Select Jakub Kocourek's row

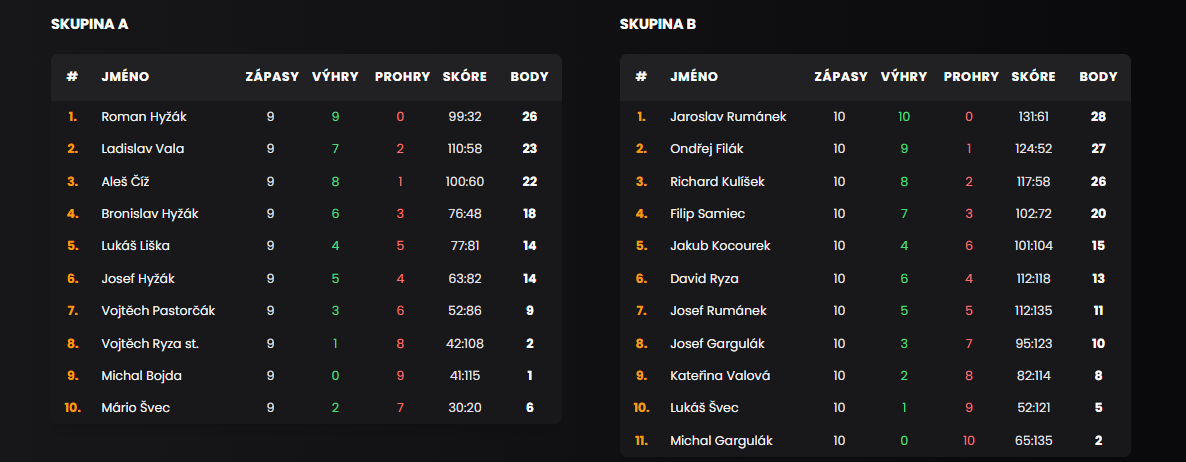(x=874, y=247)
